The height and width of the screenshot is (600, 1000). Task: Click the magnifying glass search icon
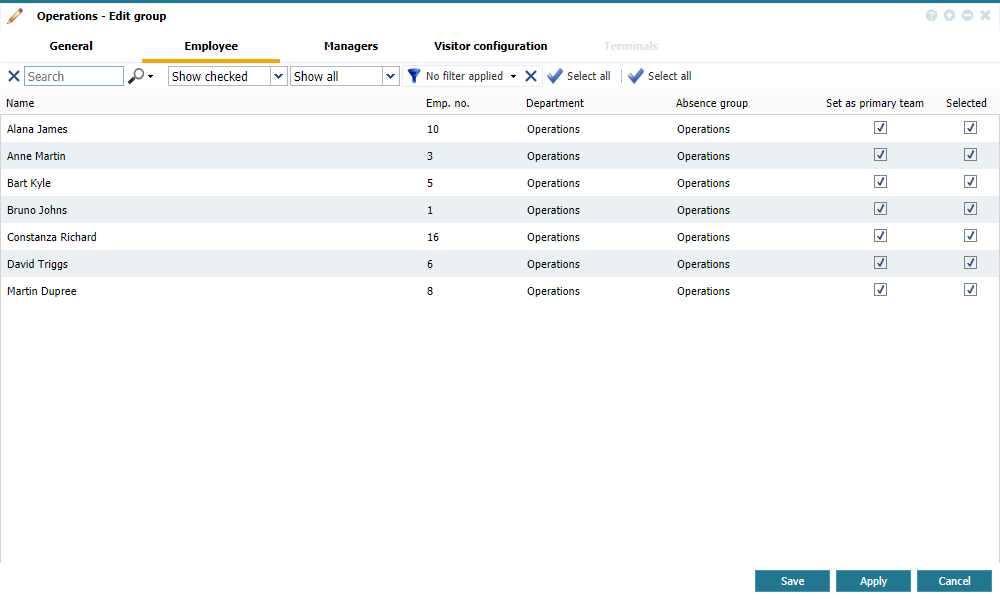pos(136,76)
